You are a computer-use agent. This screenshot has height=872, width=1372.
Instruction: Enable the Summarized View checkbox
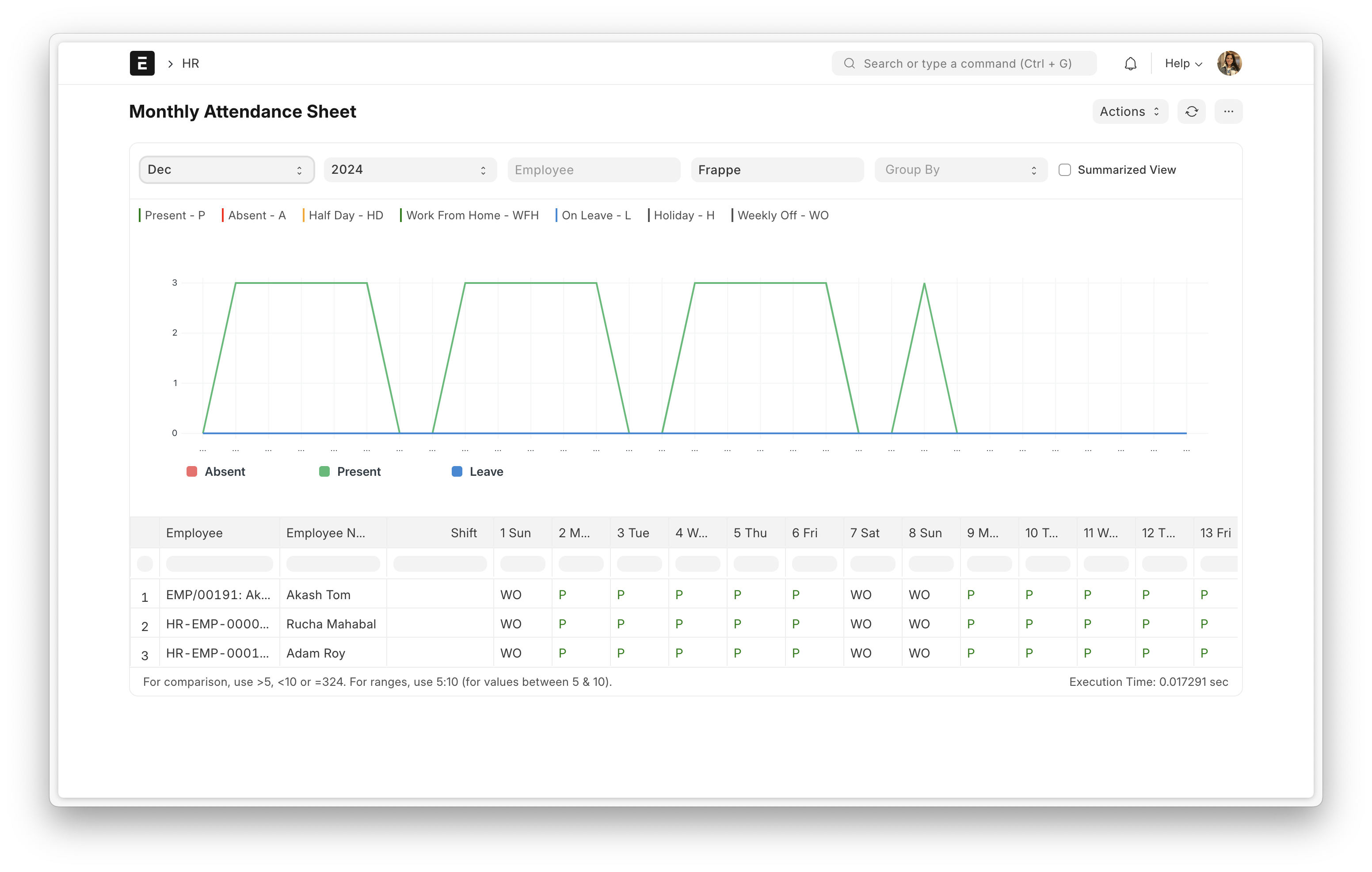click(x=1064, y=170)
